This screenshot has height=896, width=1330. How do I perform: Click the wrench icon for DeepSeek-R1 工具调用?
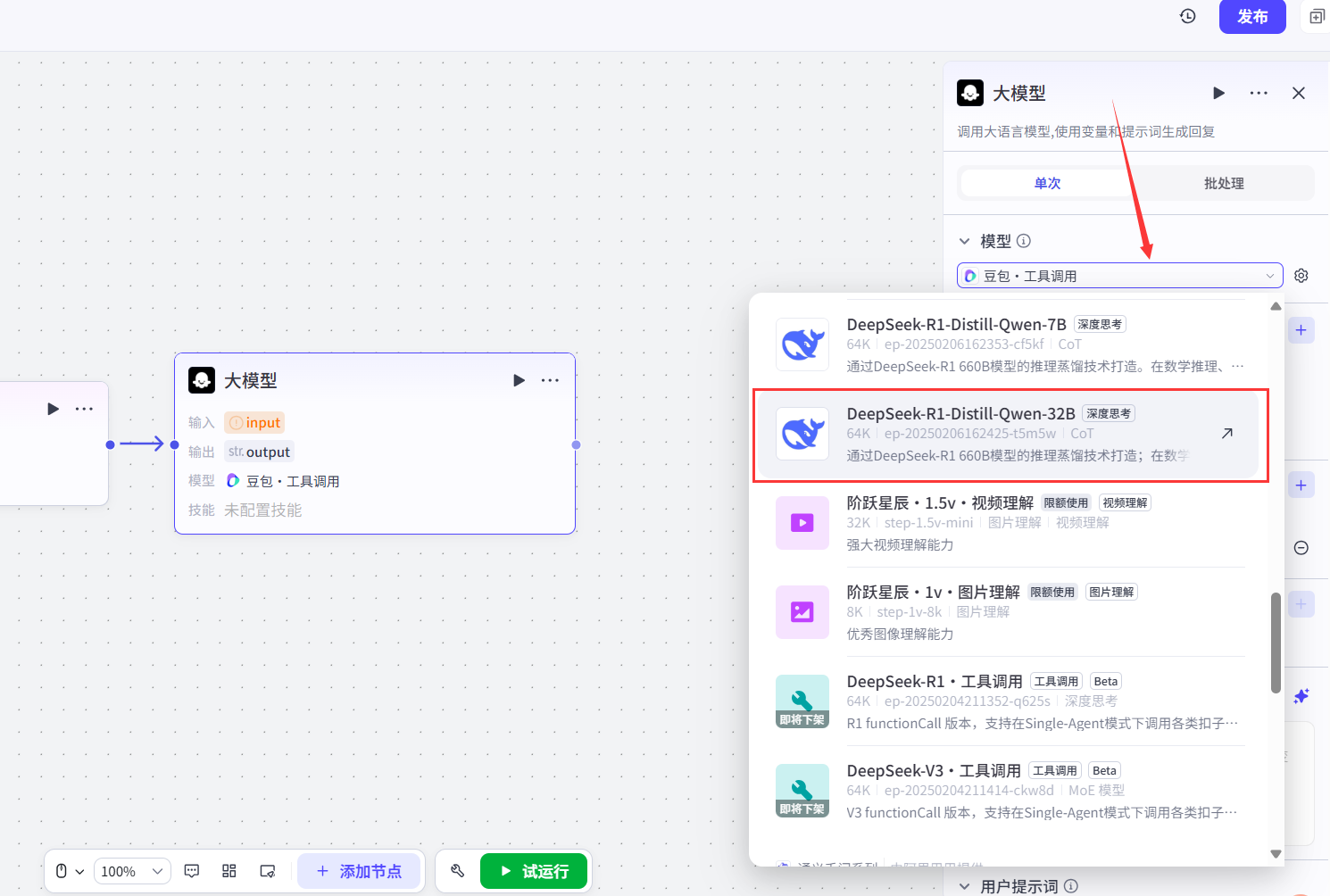[x=802, y=701]
